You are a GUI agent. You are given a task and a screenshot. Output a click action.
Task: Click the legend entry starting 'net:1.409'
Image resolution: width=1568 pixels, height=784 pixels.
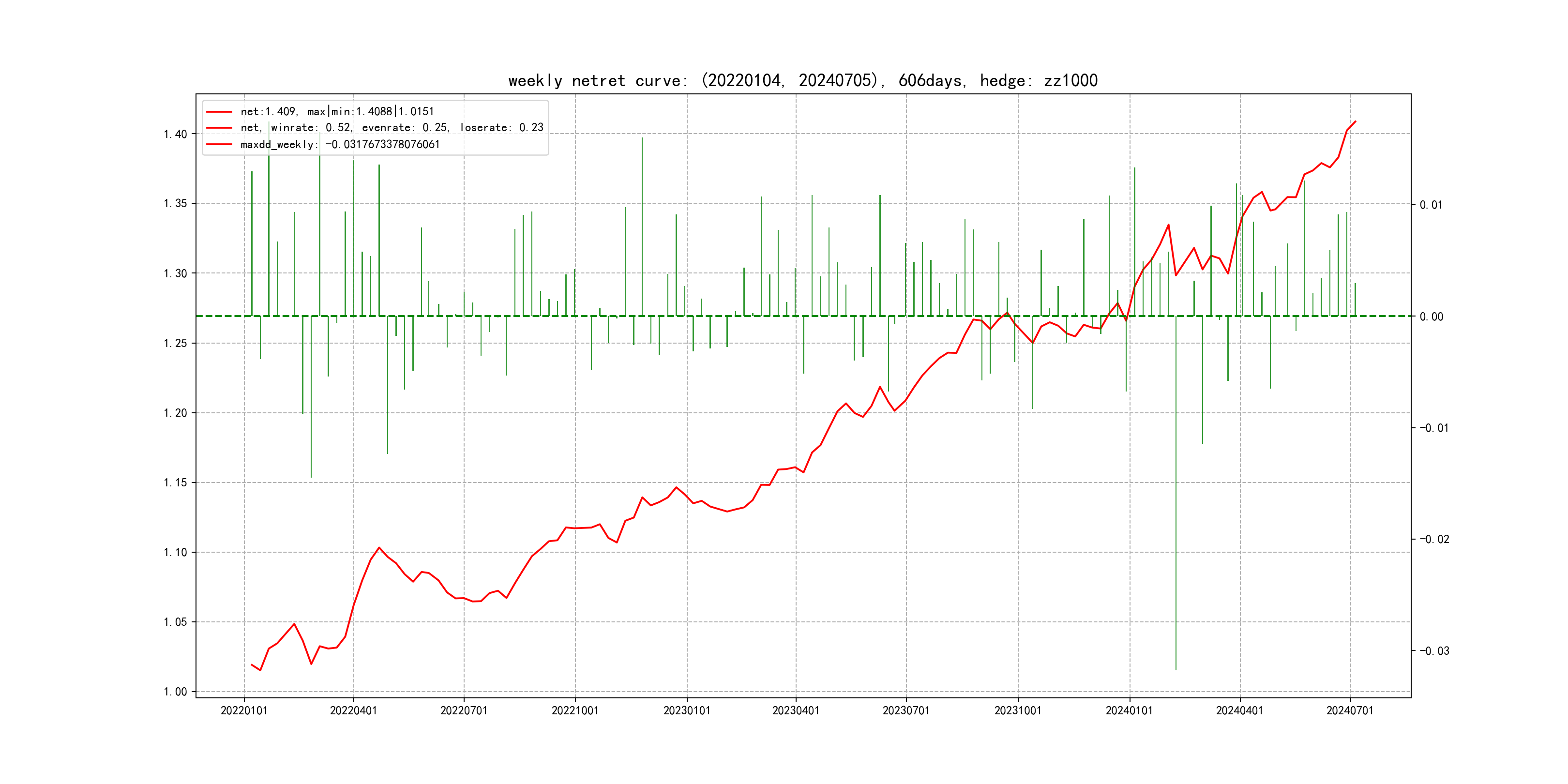[337, 111]
